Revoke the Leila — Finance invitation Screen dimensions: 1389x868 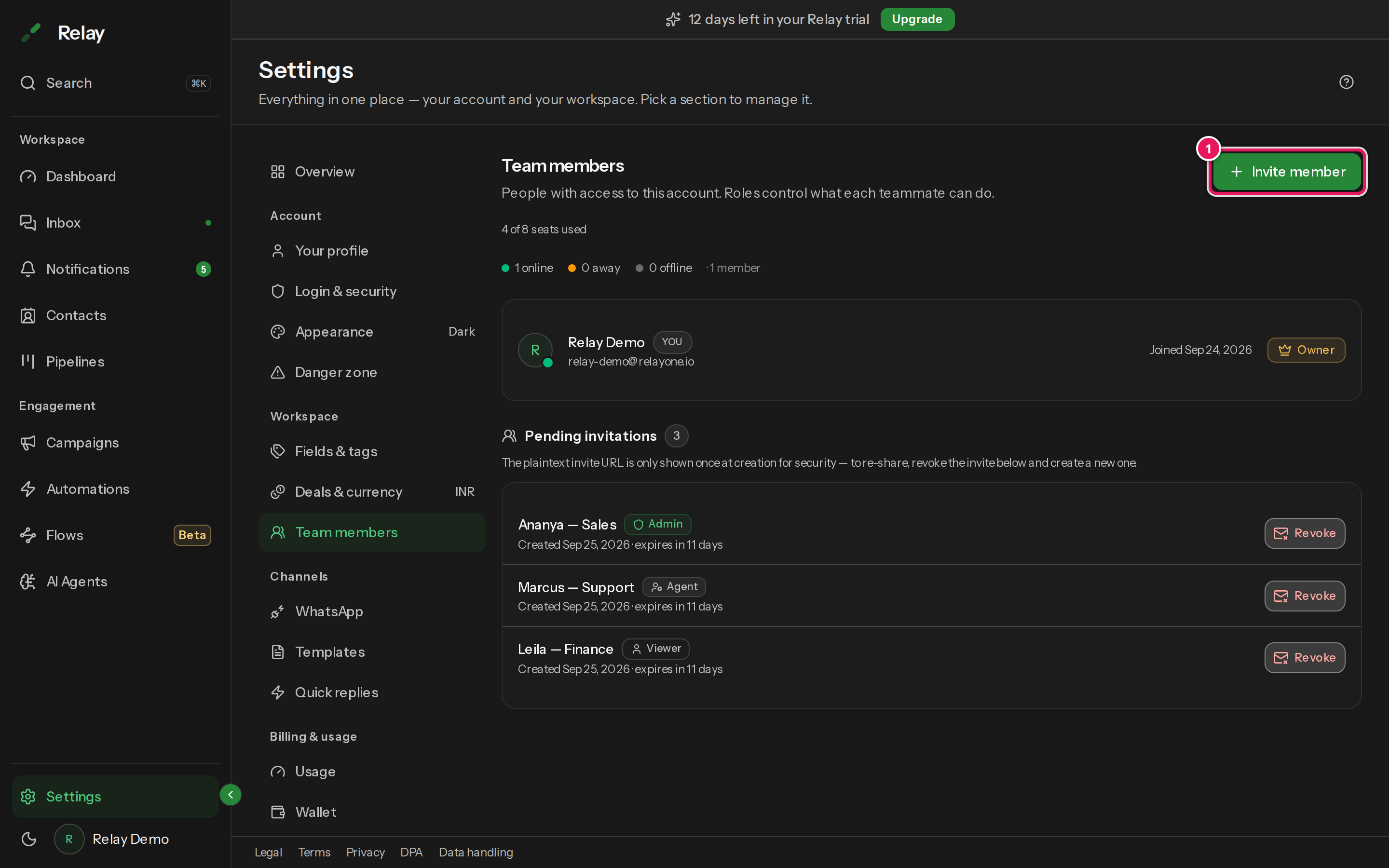pos(1304,658)
